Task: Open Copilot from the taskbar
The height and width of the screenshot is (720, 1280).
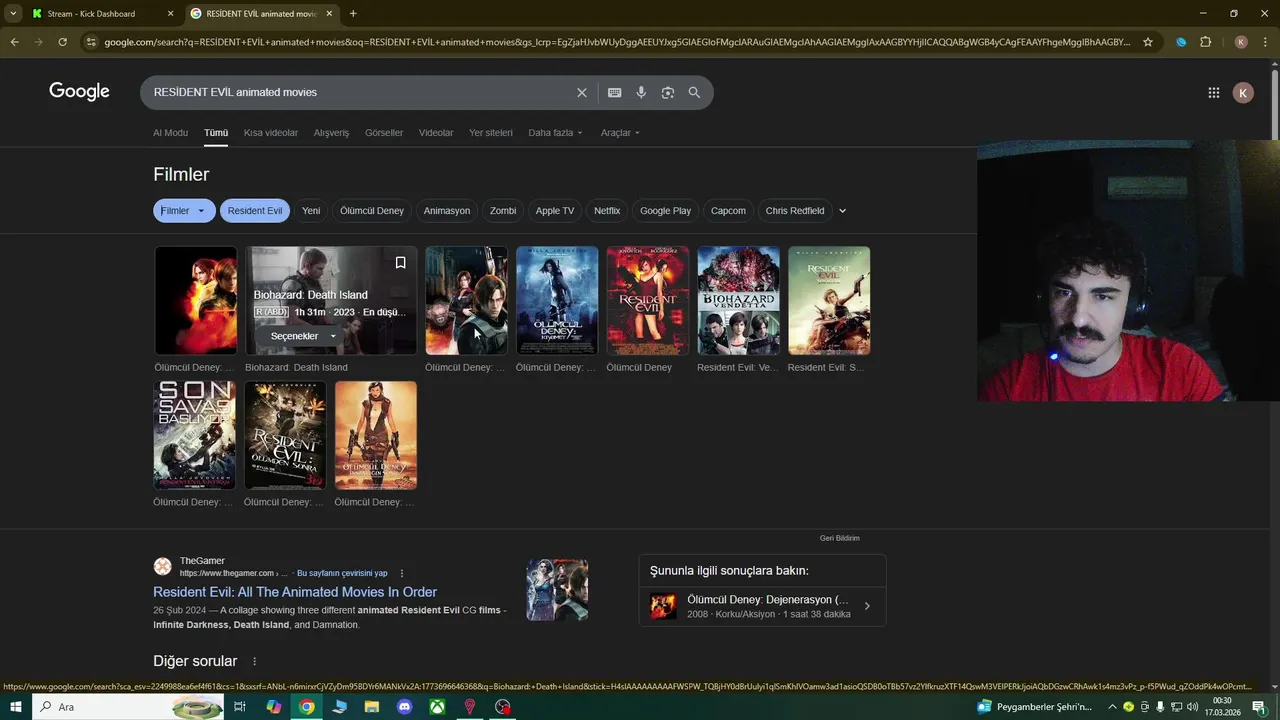Action: tap(273, 707)
